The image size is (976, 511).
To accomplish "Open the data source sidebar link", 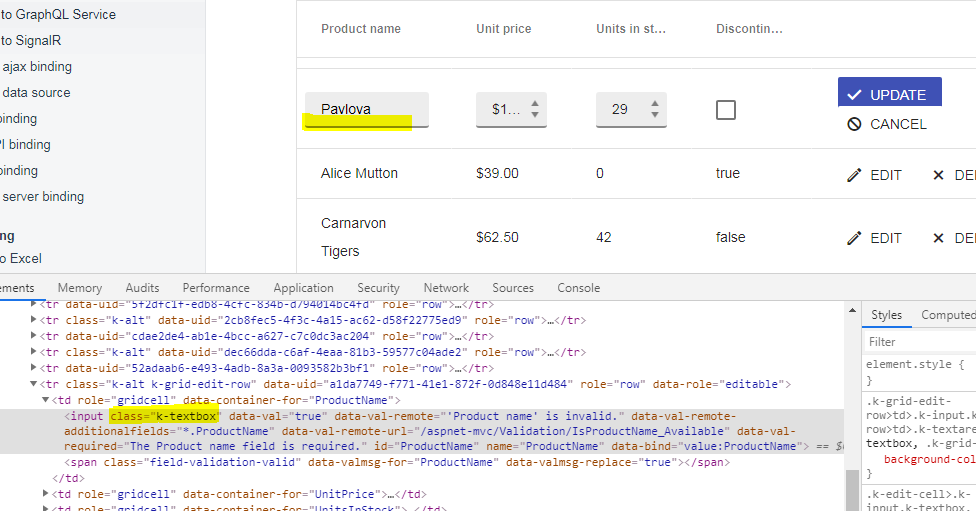I will pos(36,93).
